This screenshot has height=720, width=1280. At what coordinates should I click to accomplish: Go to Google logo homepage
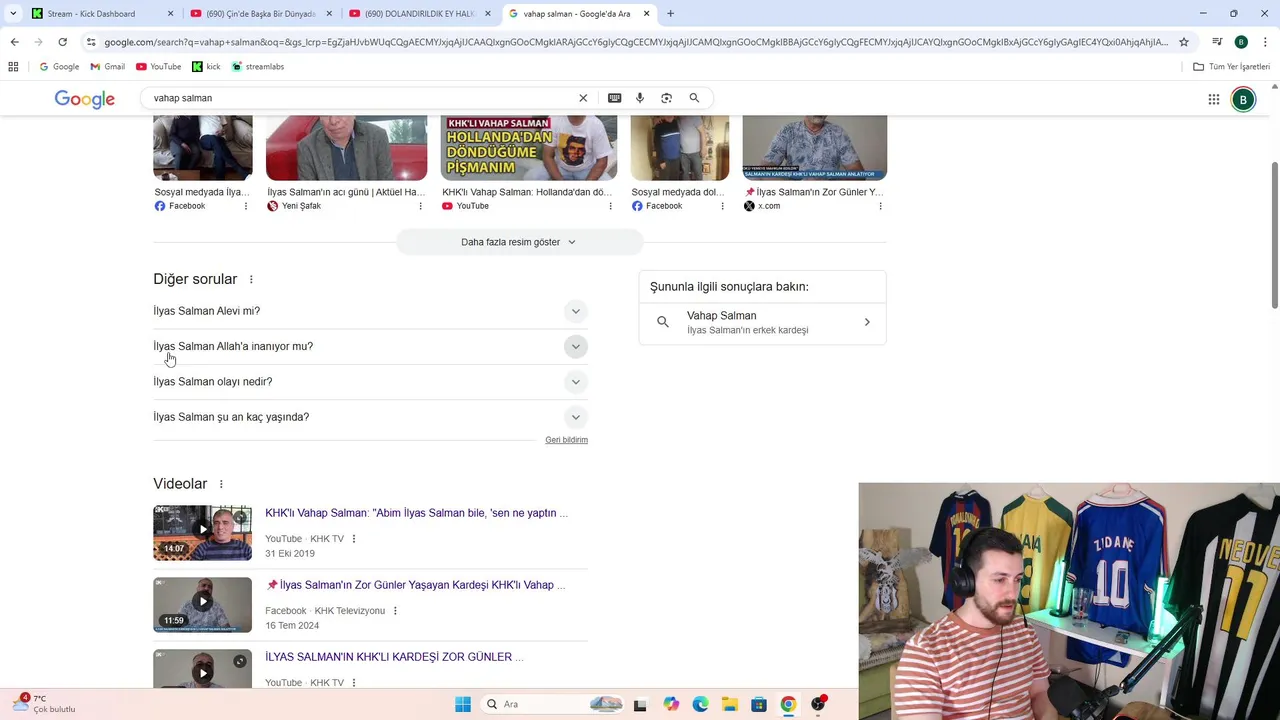[85, 99]
